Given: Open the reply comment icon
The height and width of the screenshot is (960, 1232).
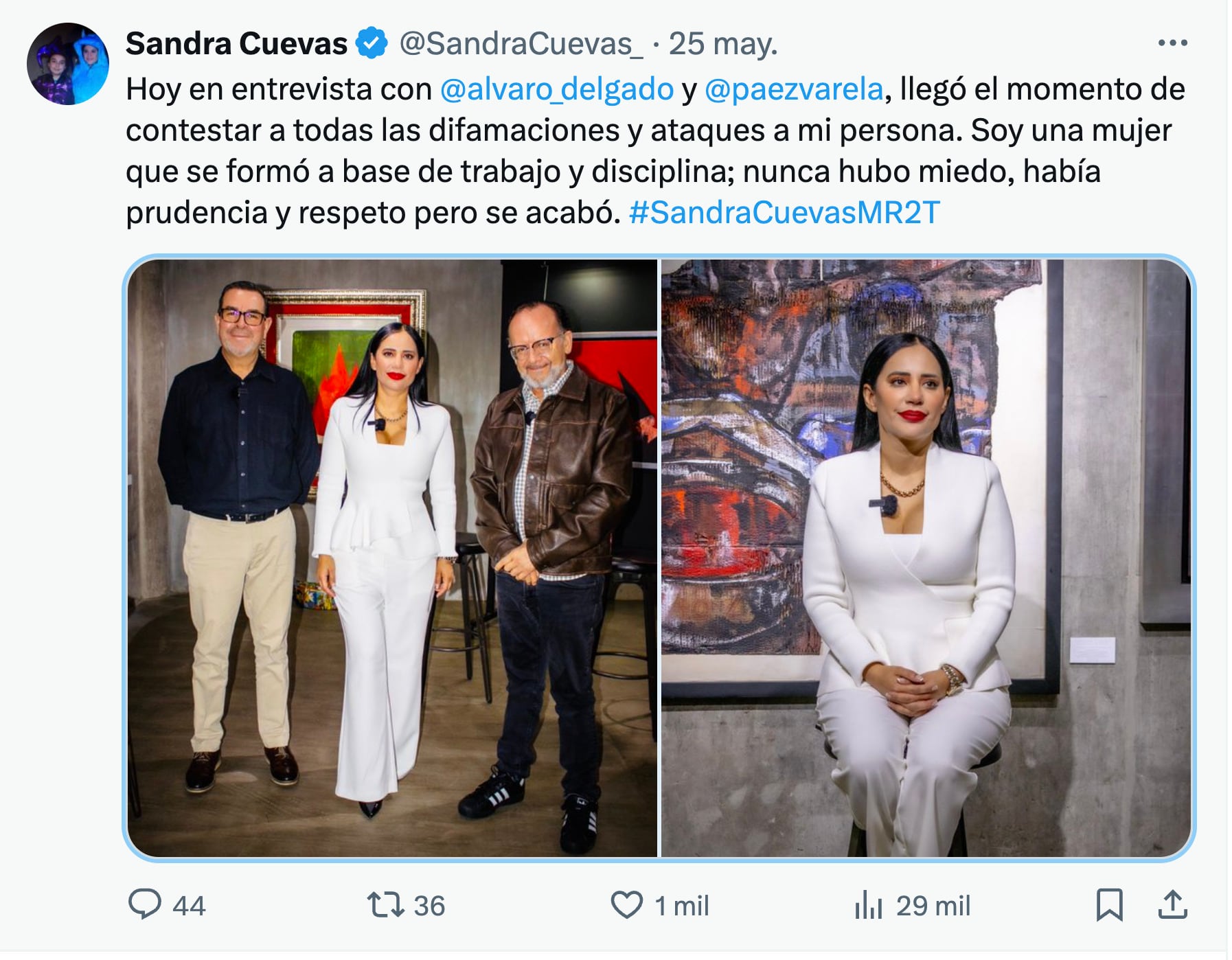Looking at the screenshot, I should click(145, 904).
